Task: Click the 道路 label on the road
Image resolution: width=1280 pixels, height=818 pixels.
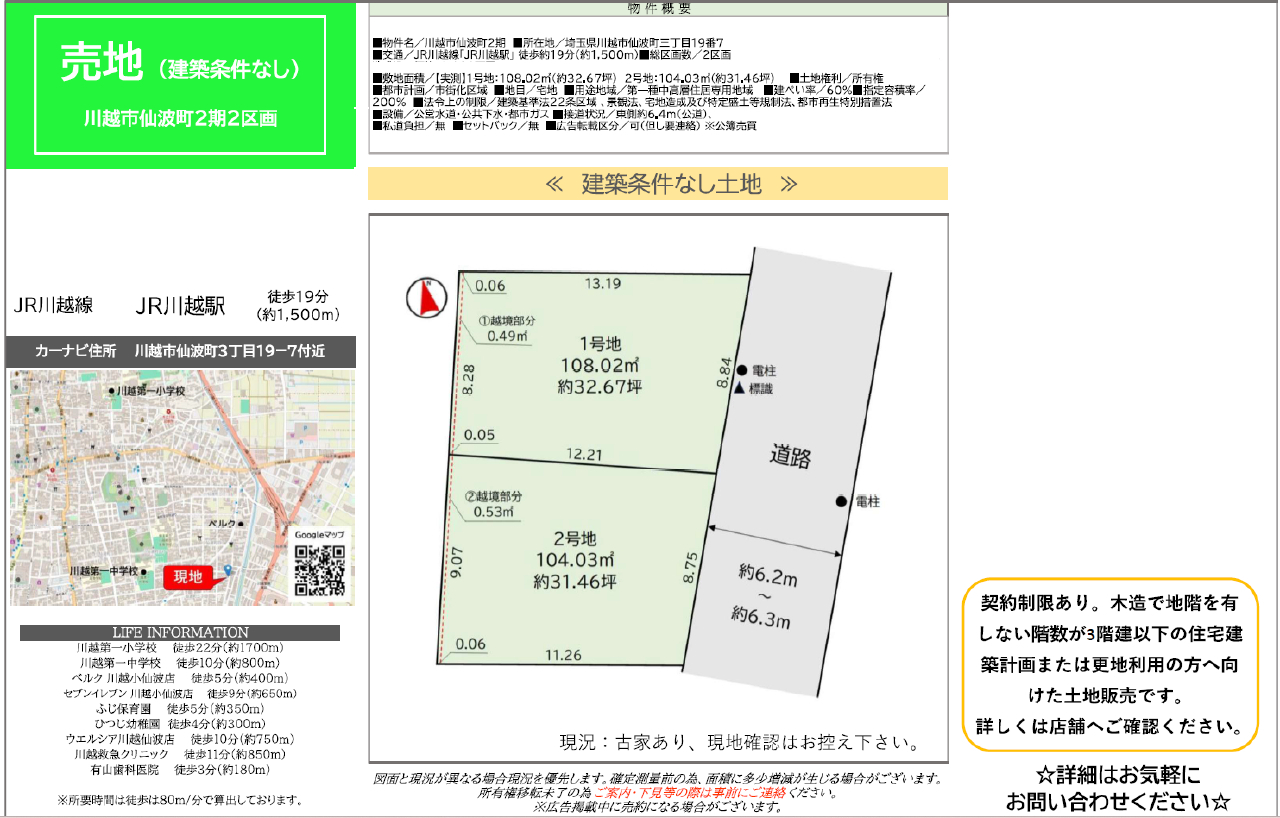Action: click(x=790, y=457)
